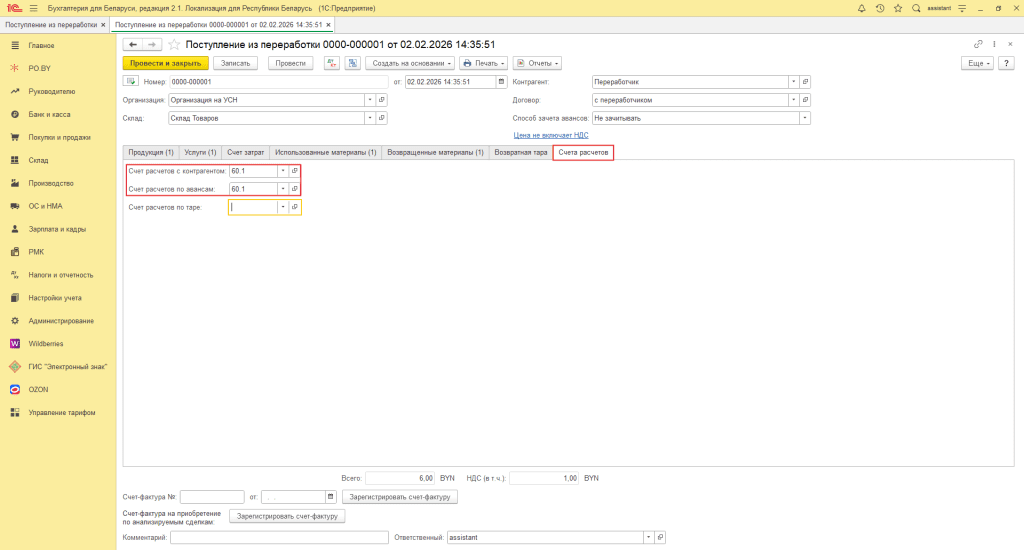This screenshot has height=550, width=1024.
Task: Add document to favorites using star beside title
Action: pos(175,45)
